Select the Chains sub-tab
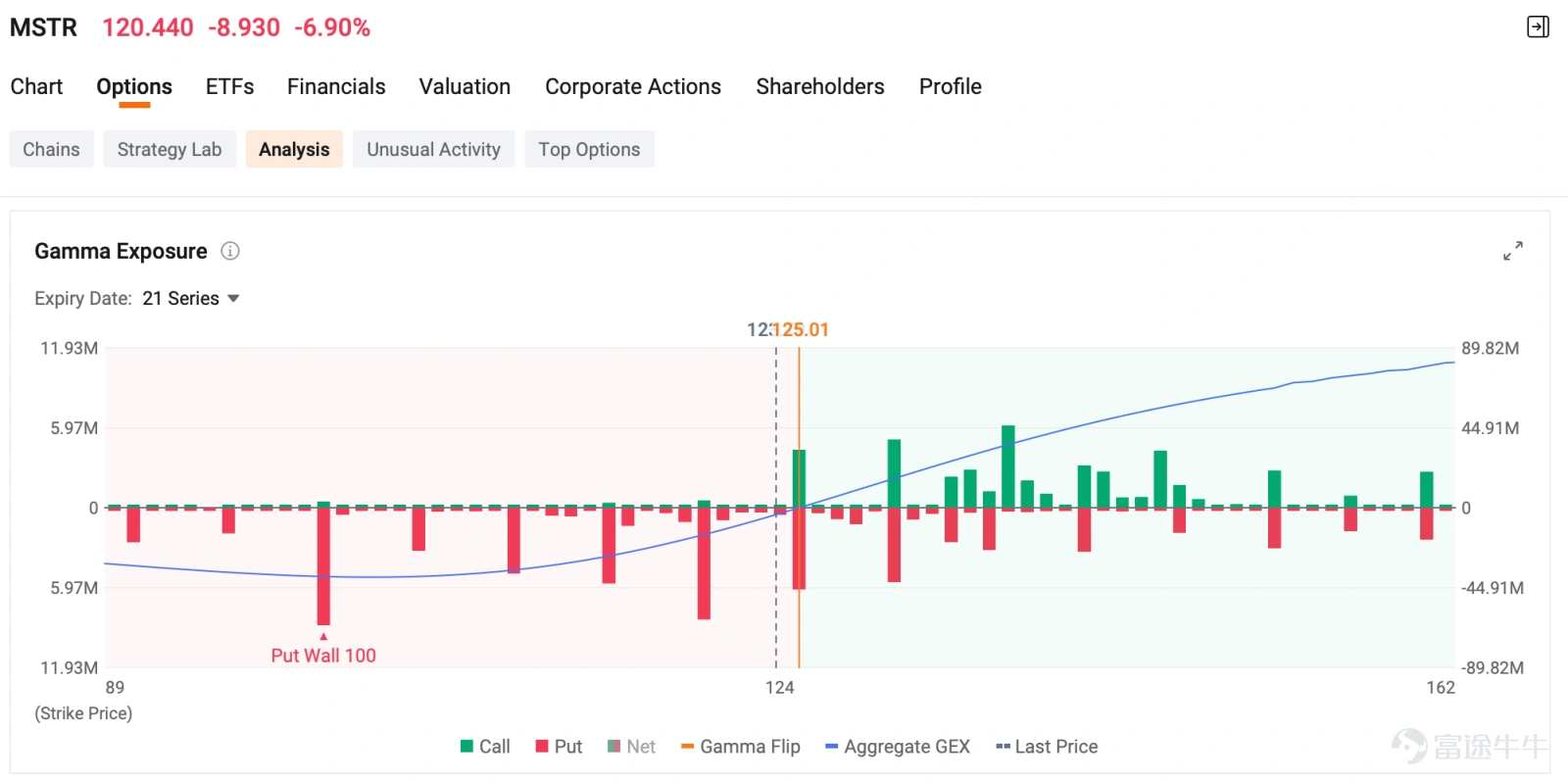Image resolution: width=1568 pixels, height=782 pixels. pos(52,149)
